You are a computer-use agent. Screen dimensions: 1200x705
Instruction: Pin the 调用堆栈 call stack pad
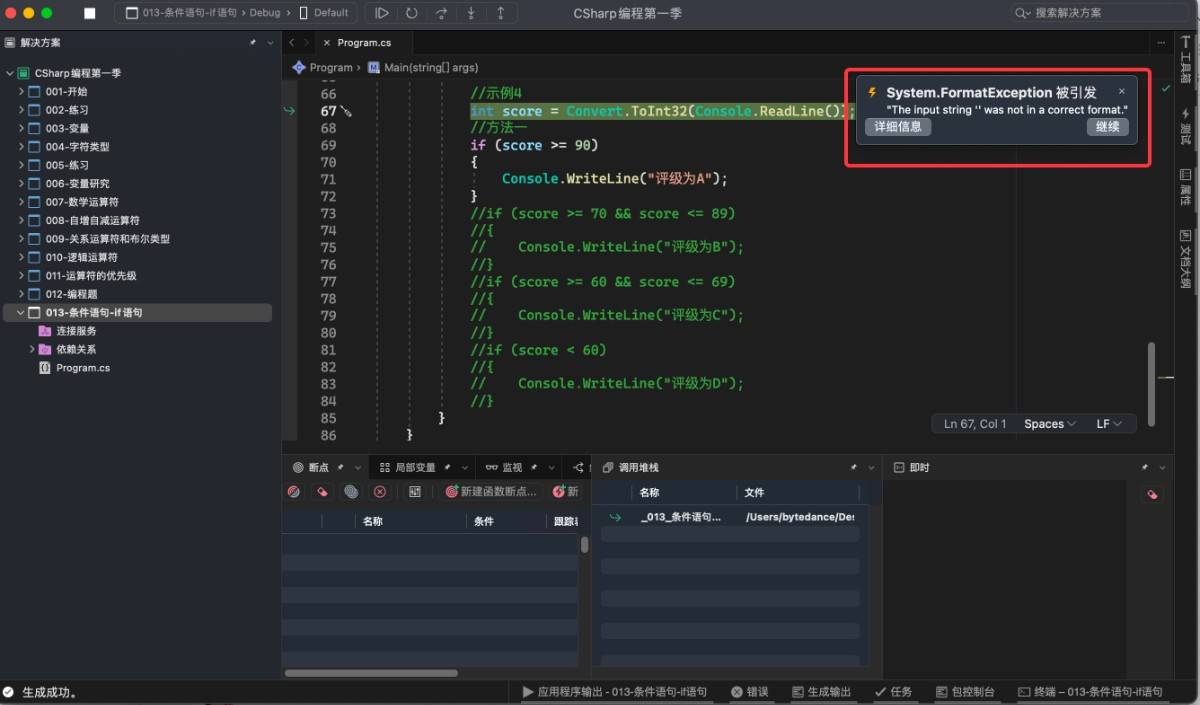[x=853, y=467]
